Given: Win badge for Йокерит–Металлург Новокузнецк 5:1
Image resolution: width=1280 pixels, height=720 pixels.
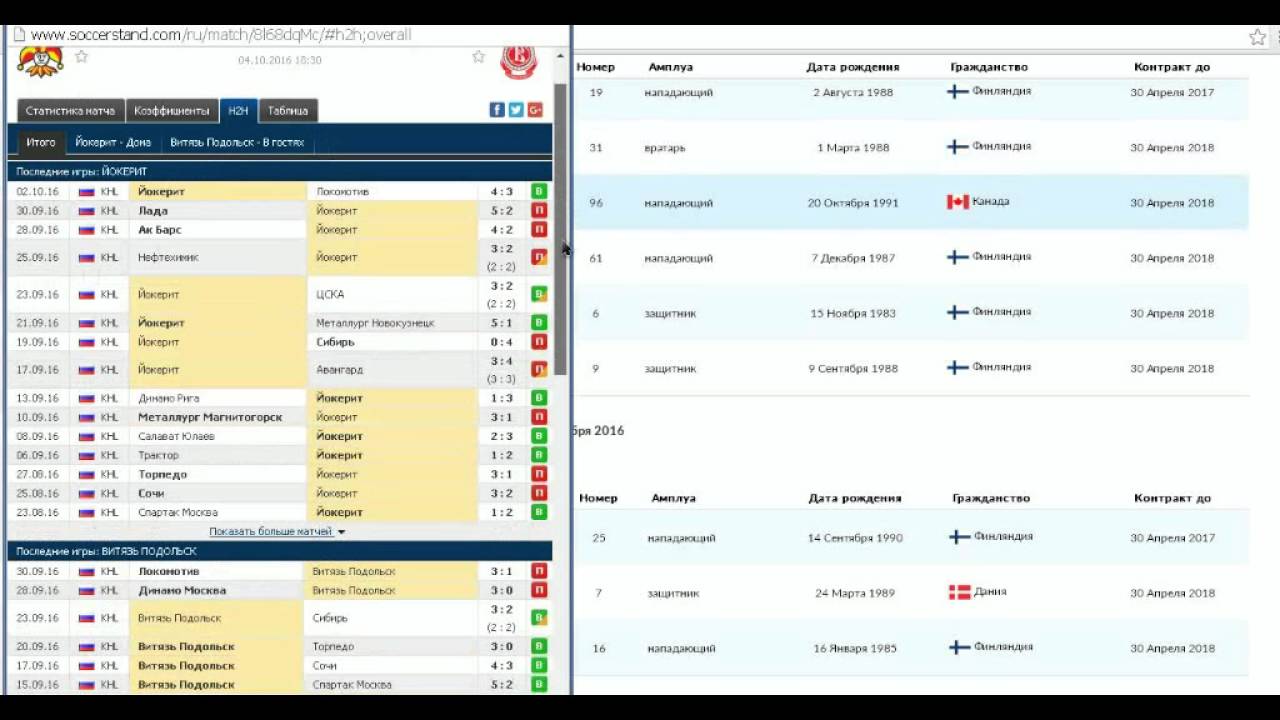Looking at the screenshot, I should (539, 323).
